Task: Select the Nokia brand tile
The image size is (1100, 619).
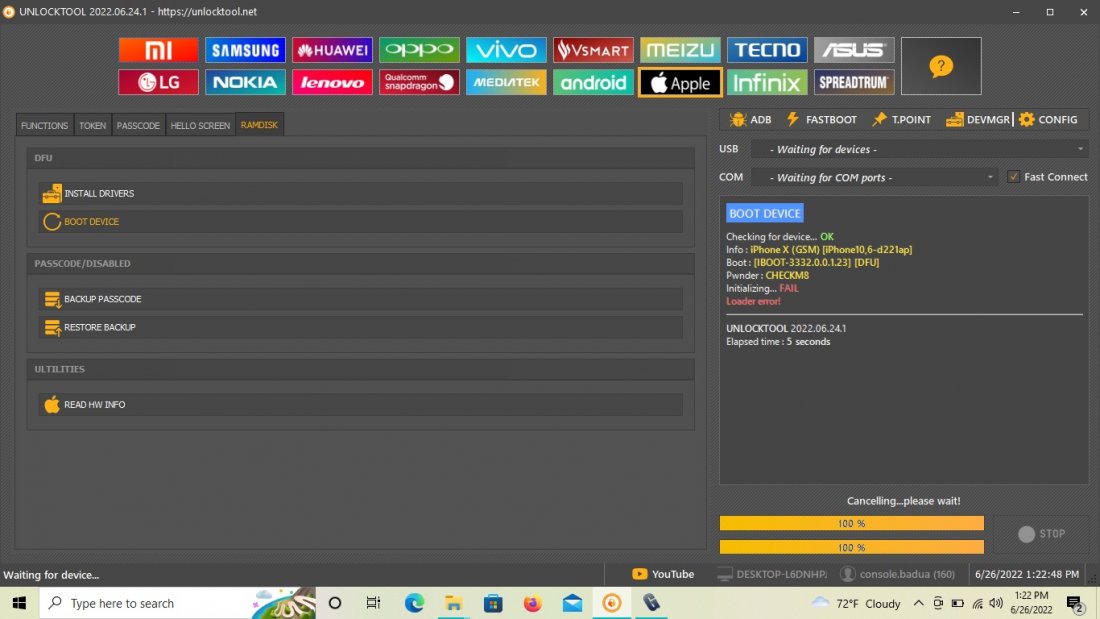Action: pos(245,82)
